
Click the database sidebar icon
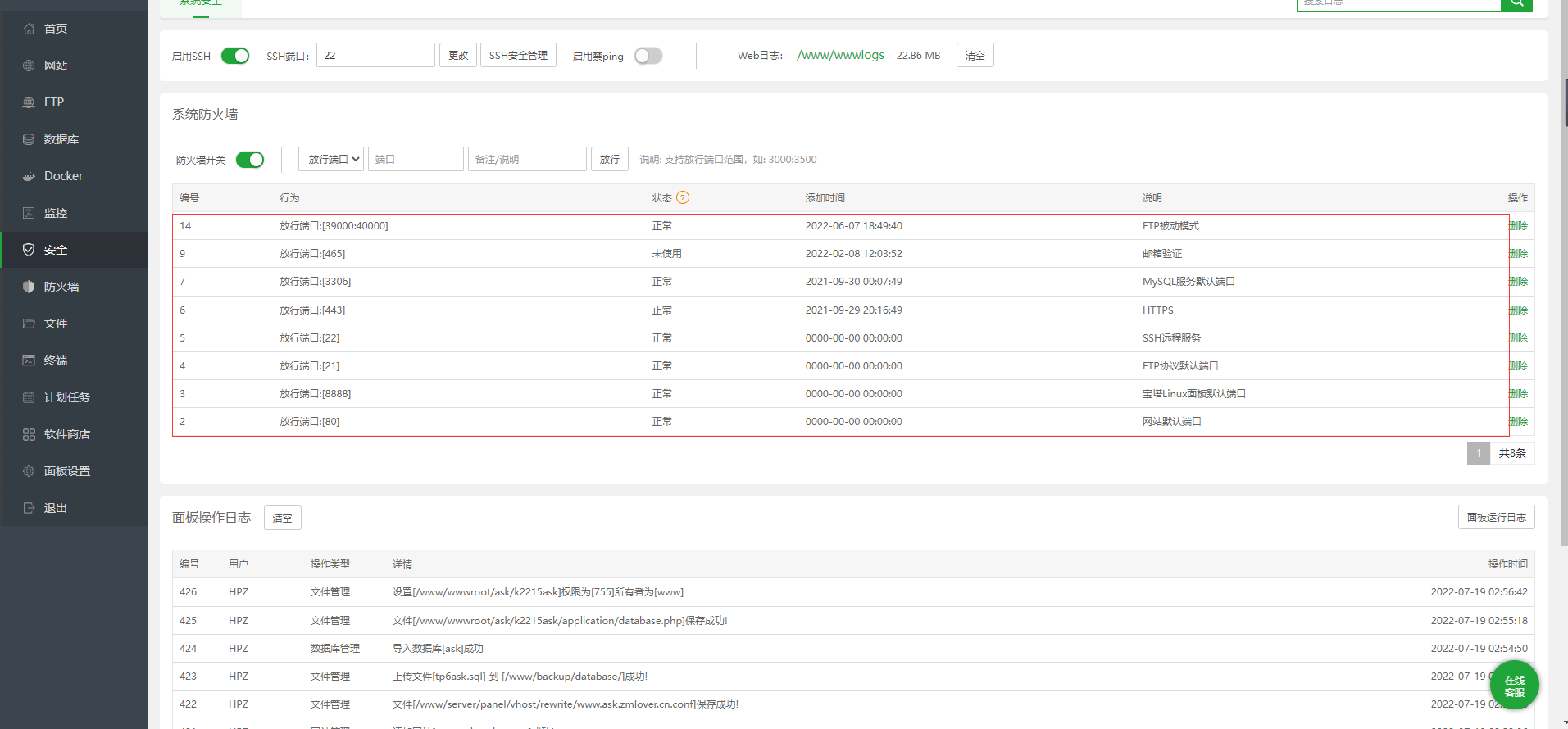tap(29, 139)
